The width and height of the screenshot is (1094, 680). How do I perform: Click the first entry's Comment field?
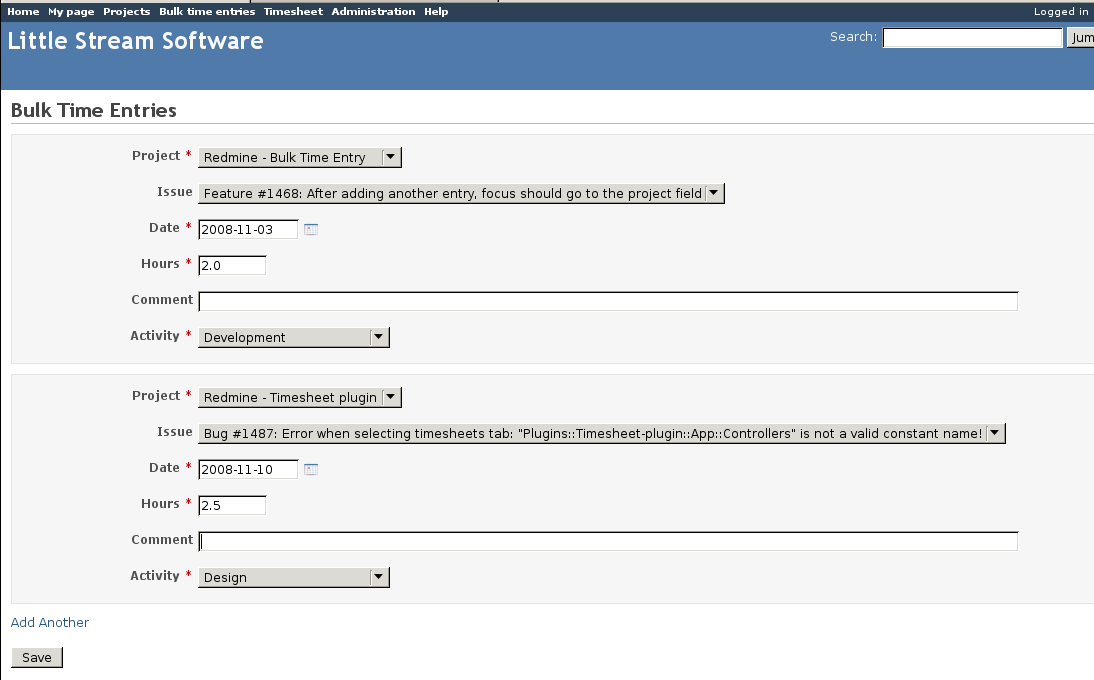pyautogui.click(x=608, y=301)
